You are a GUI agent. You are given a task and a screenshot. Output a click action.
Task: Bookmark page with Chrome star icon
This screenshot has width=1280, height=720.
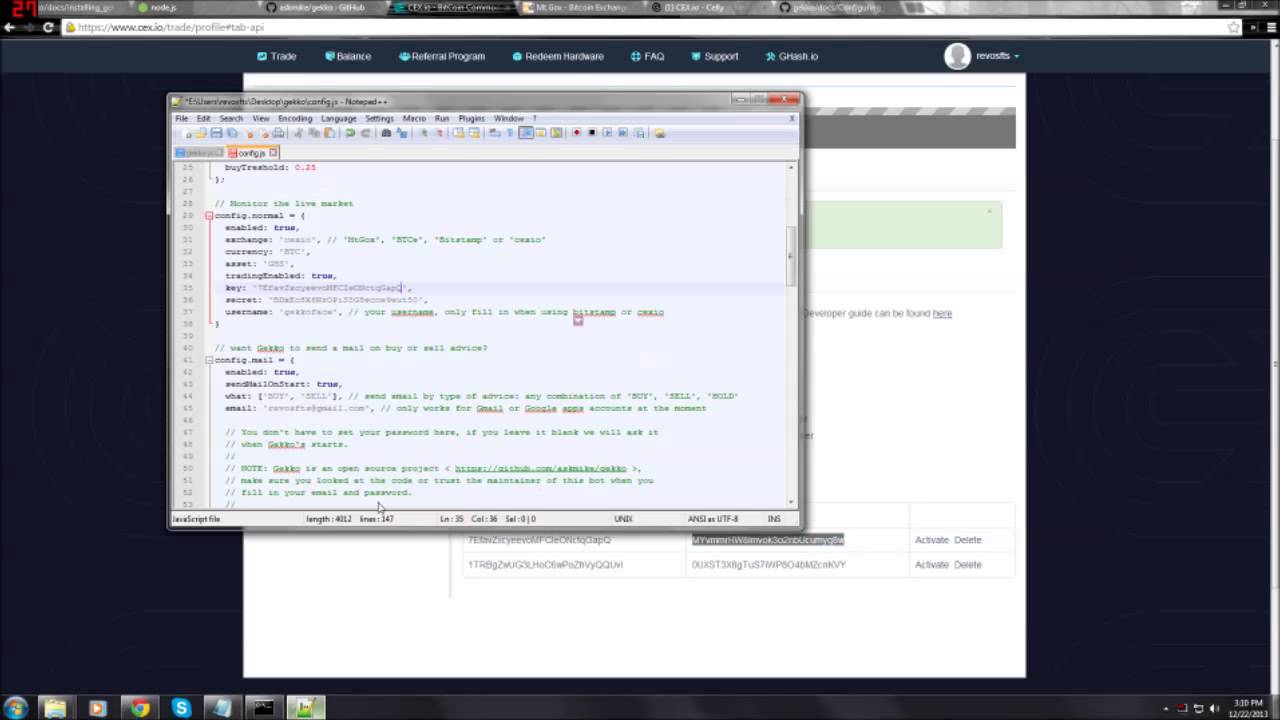coord(1234,27)
